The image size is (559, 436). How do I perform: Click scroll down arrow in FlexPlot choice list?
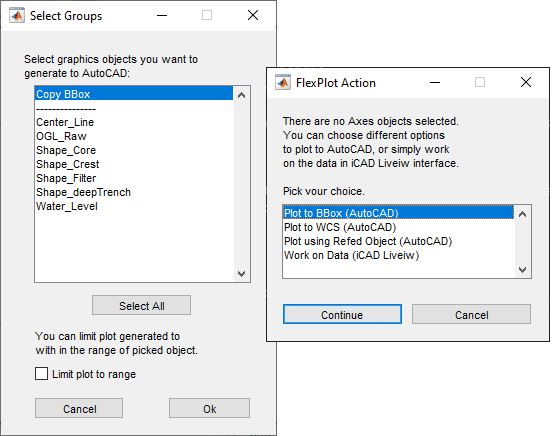click(523, 270)
